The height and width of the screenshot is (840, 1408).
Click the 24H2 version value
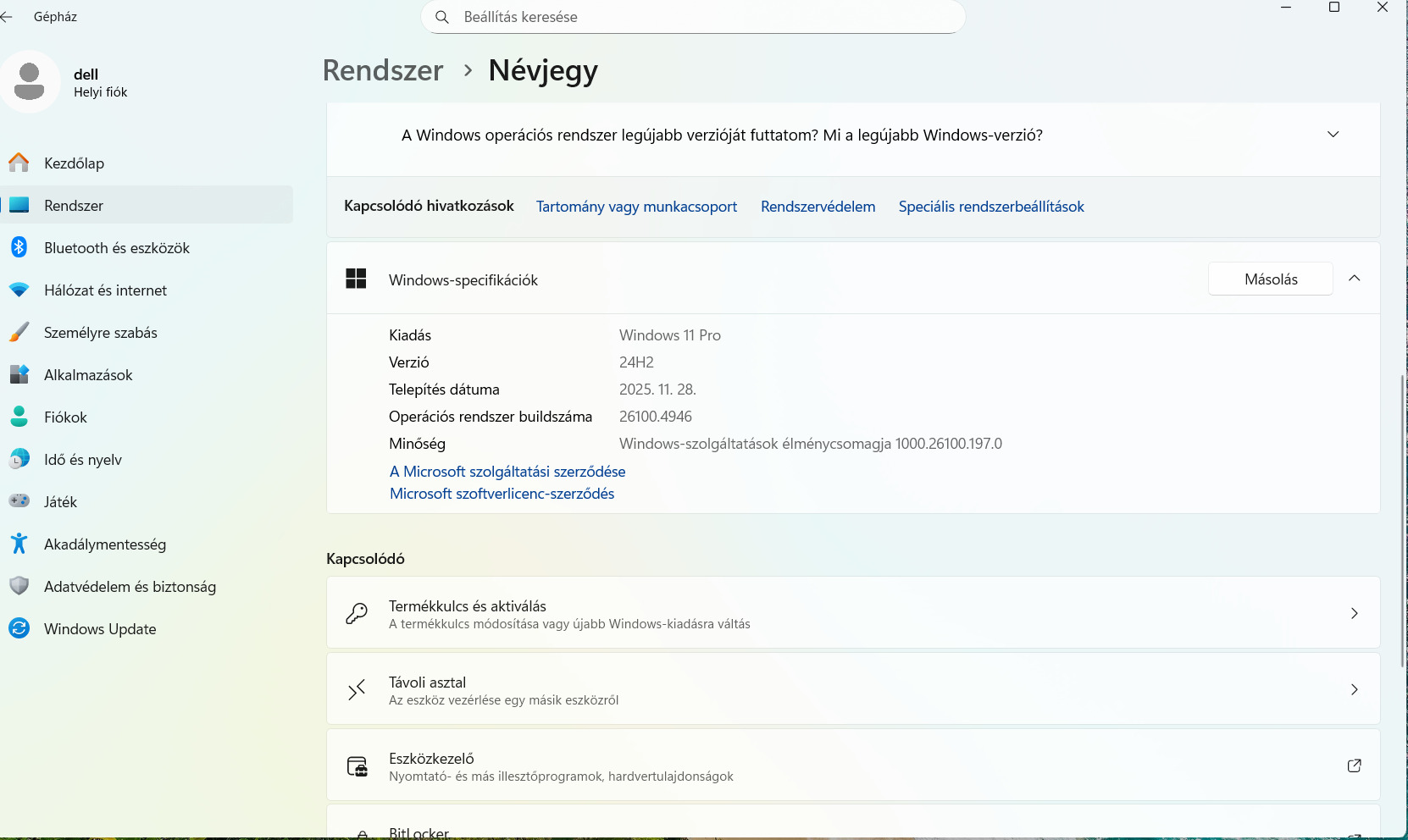(x=636, y=362)
